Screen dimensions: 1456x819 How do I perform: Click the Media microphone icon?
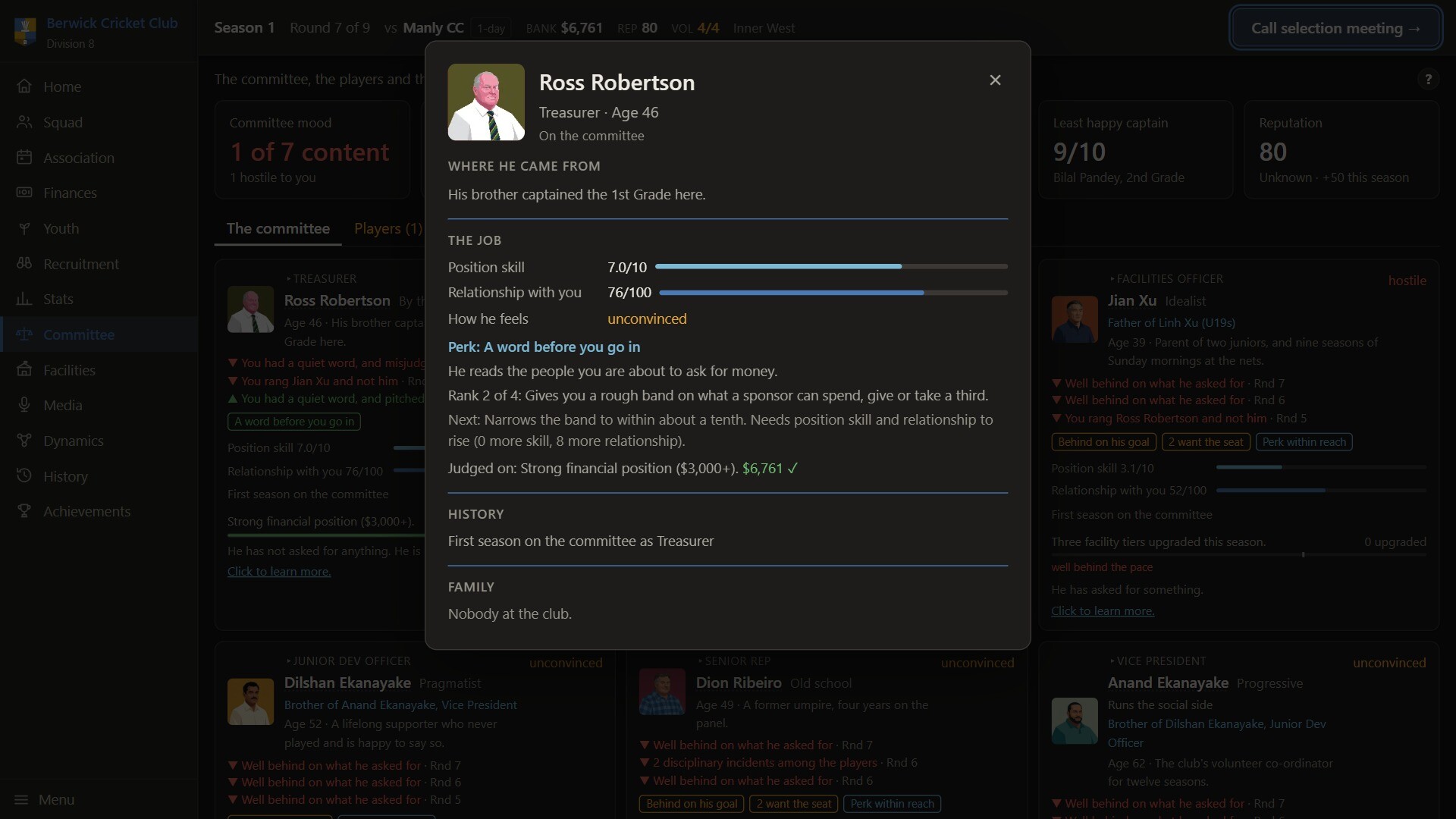click(x=24, y=405)
